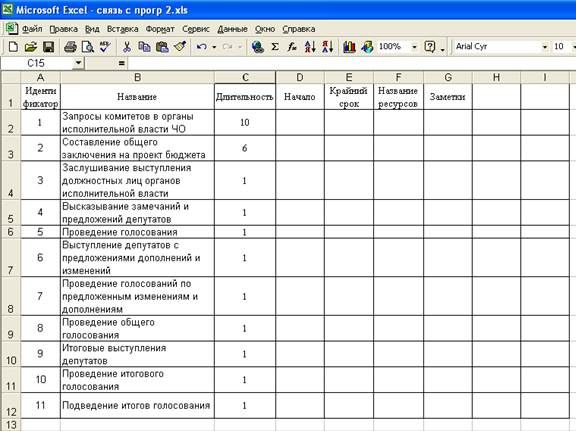The width and height of the screenshot is (576, 431).
Task: Open the Правка menu
Action: click(64, 29)
